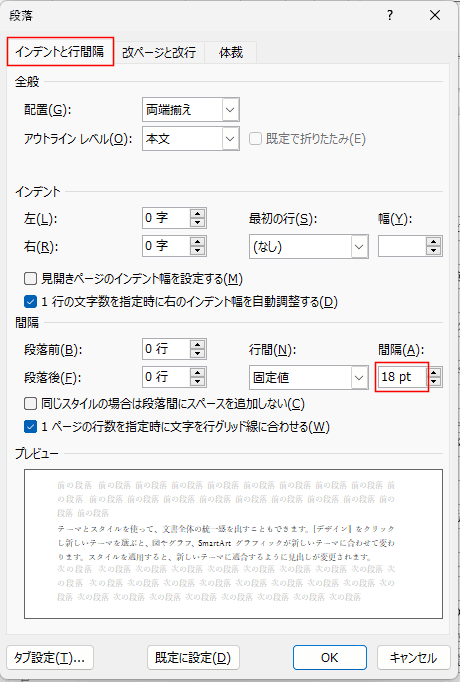
Task: Increase 段落後(F) spacing with up arrow
Action: click(197, 372)
